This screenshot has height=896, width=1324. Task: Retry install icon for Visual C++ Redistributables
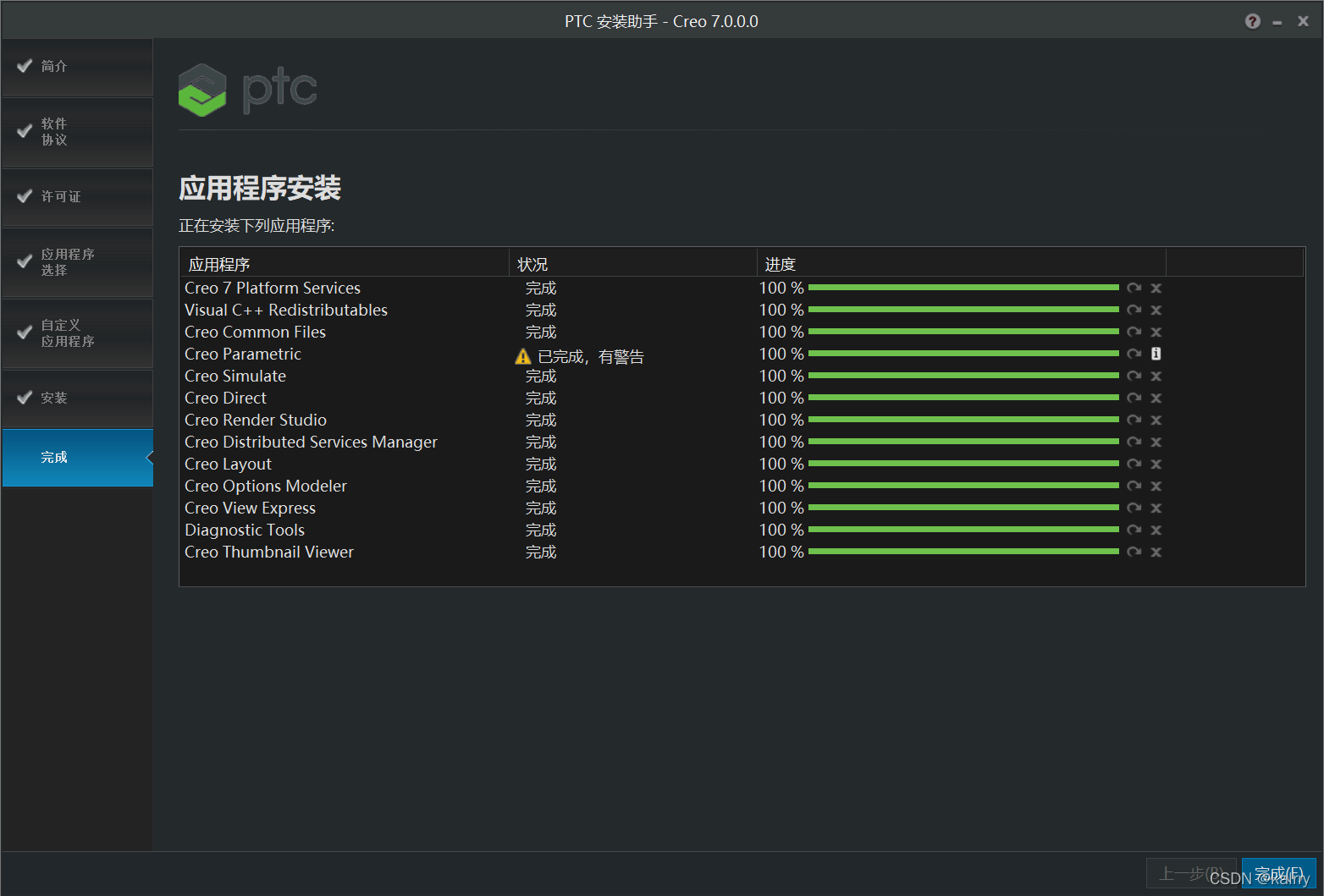(1134, 310)
